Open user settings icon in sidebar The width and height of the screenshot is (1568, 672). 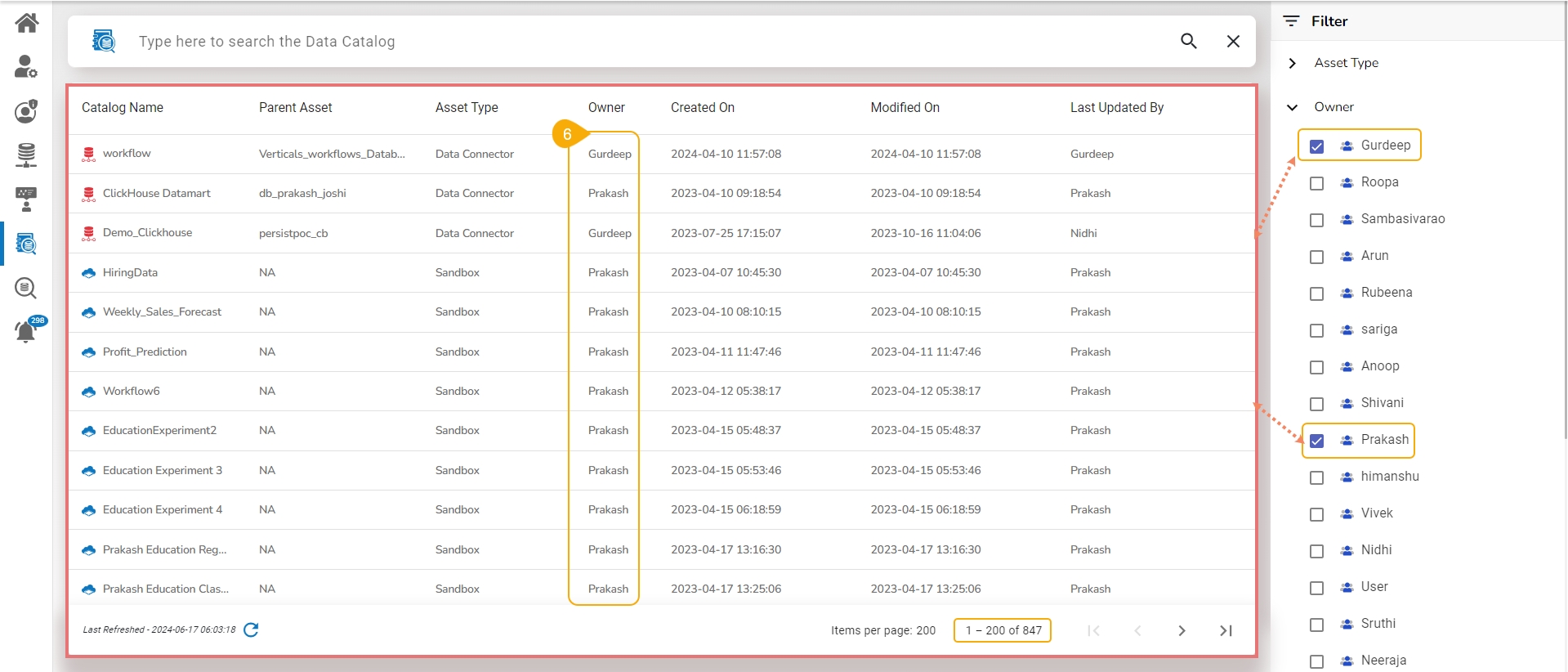(26, 67)
